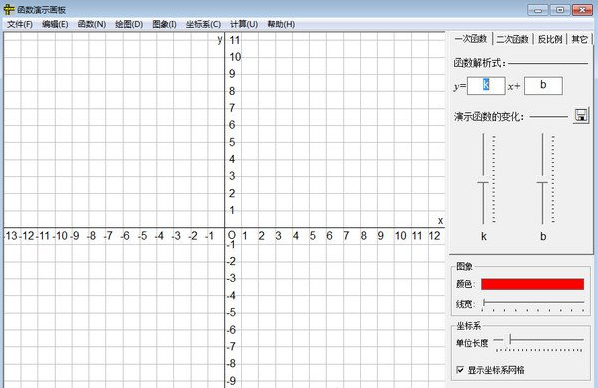This screenshot has height=388, width=598.
Task: Click the y-axis label 10
Action: 235,57
